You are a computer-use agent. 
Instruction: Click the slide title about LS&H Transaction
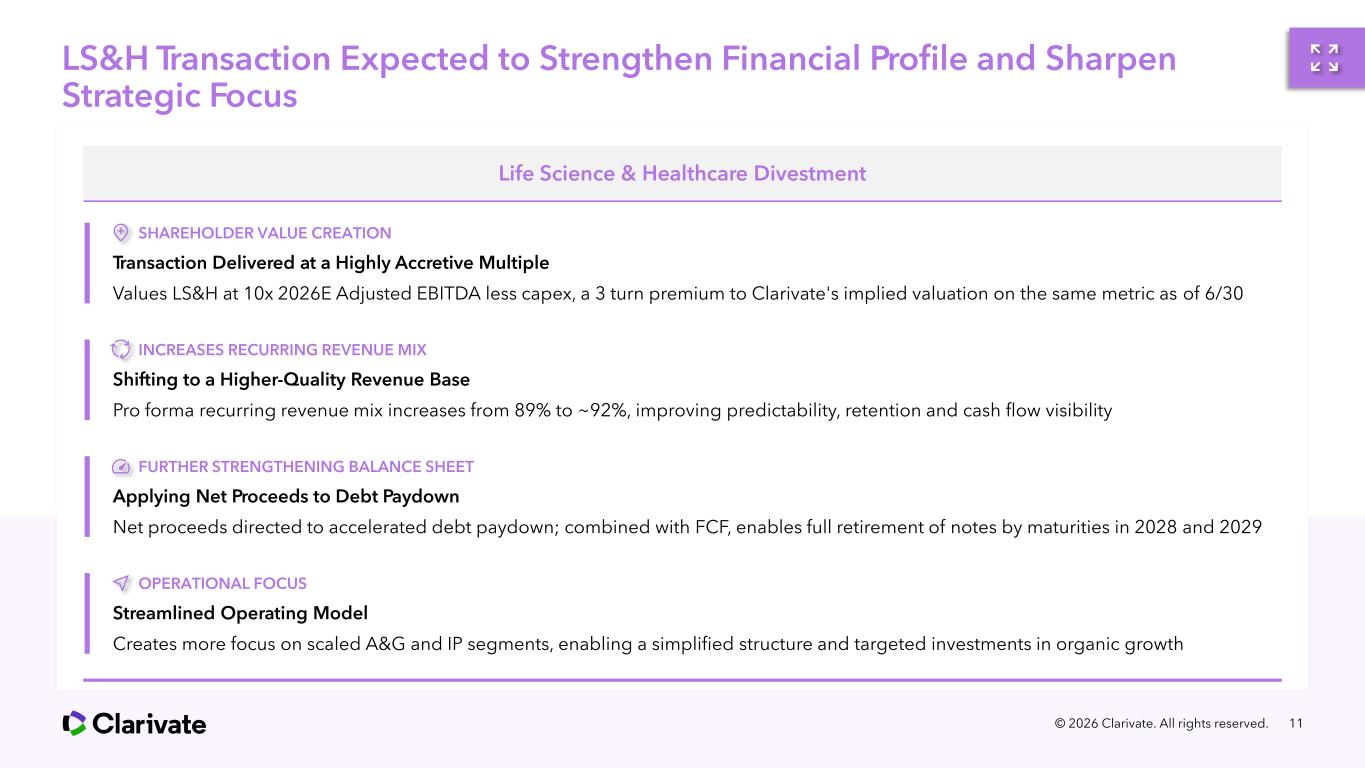pyautogui.click(x=619, y=77)
